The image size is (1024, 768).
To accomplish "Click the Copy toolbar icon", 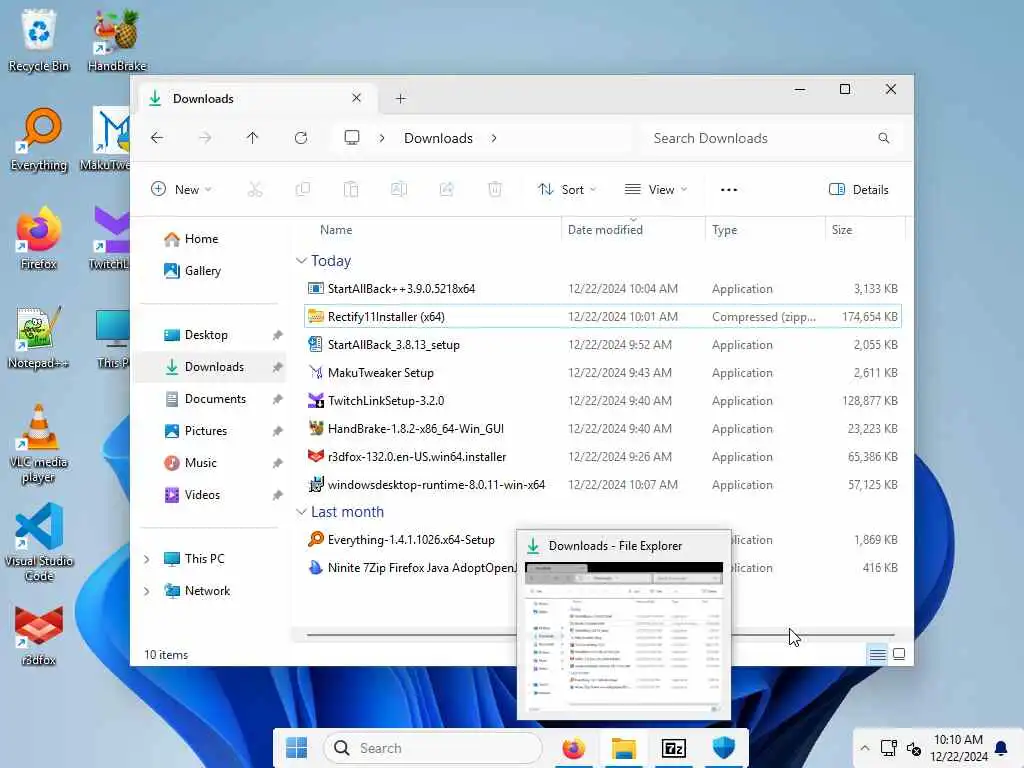I will tap(302, 189).
